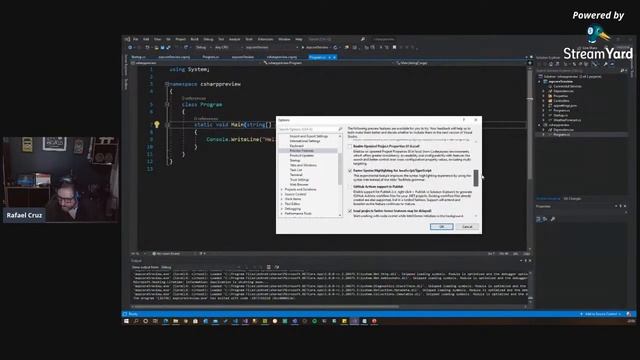Open the Extensions menu
640x360 pixels.
click(265, 39)
